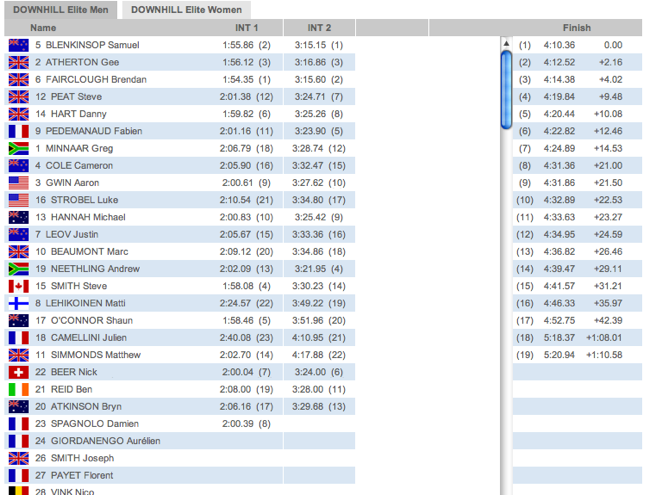Click the INT 2 column header
This screenshot has height=495, width=650.
tap(319, 28)
